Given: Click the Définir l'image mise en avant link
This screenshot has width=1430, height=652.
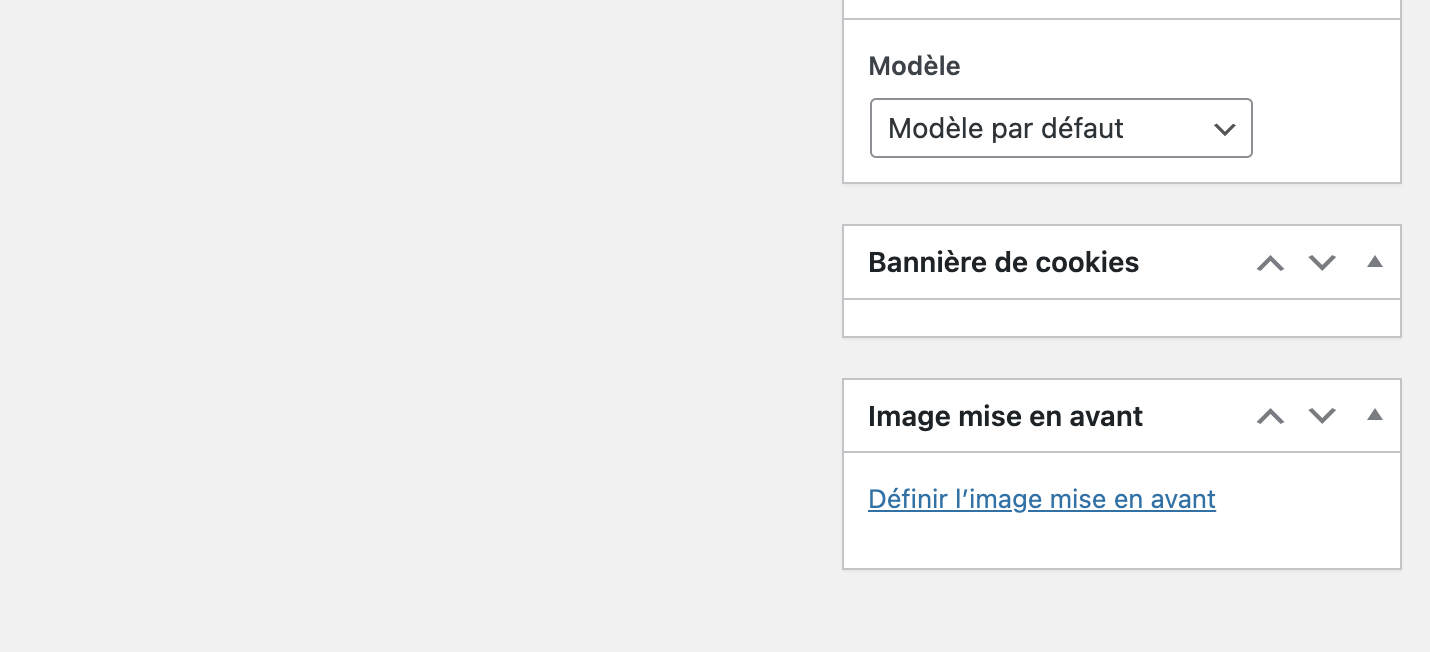Looking at the screenshot, I should click(1041, 499).
